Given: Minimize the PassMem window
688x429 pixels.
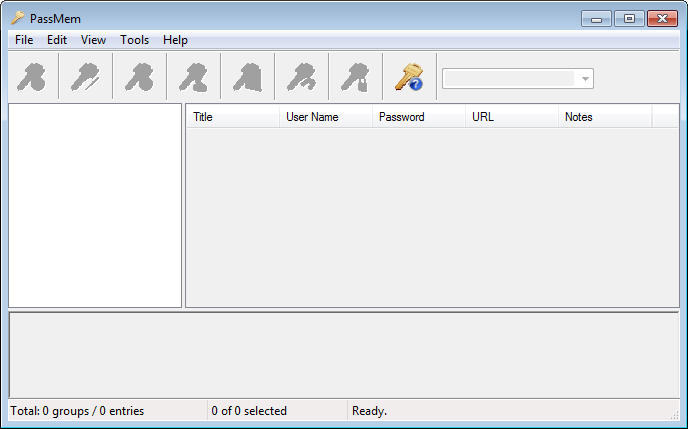Looking at the screenshot, I should click(596, 19).
